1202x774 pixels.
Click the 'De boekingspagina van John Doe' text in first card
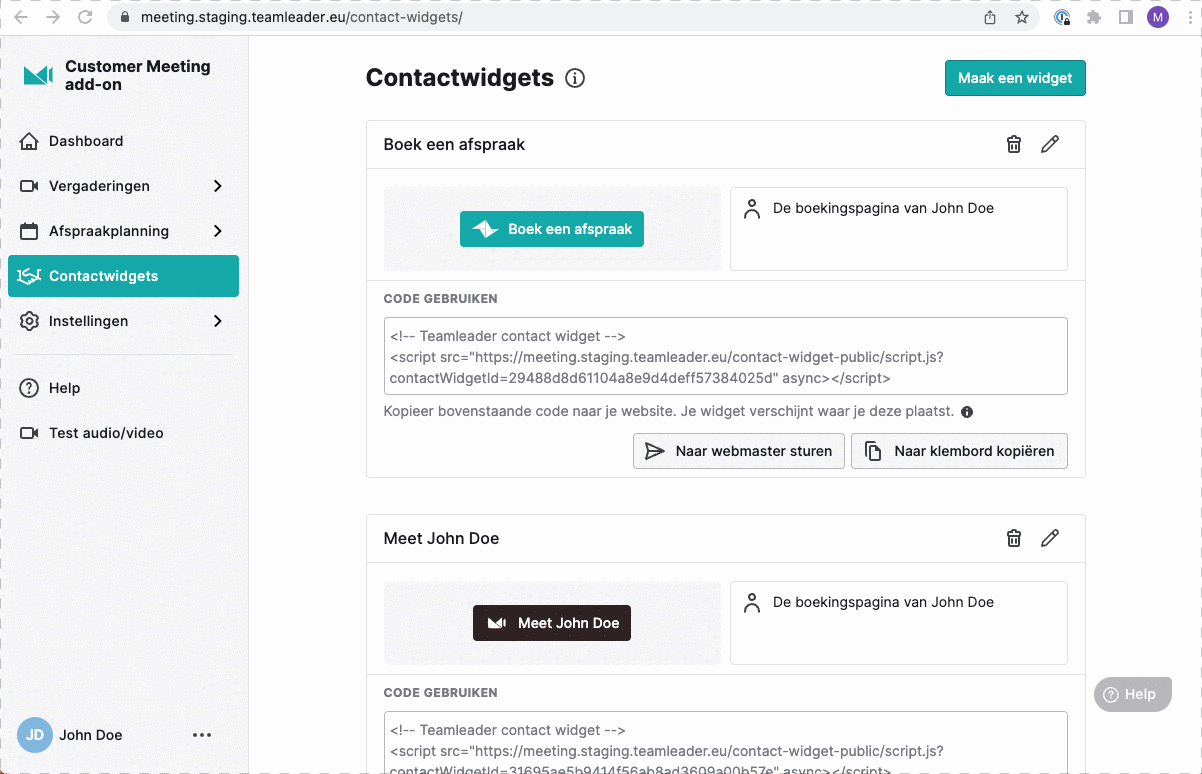(883, 208)
